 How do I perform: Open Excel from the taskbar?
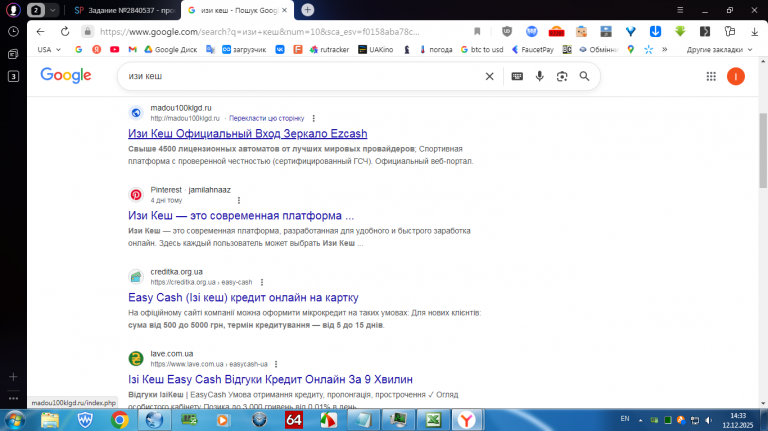click(433, 420)
